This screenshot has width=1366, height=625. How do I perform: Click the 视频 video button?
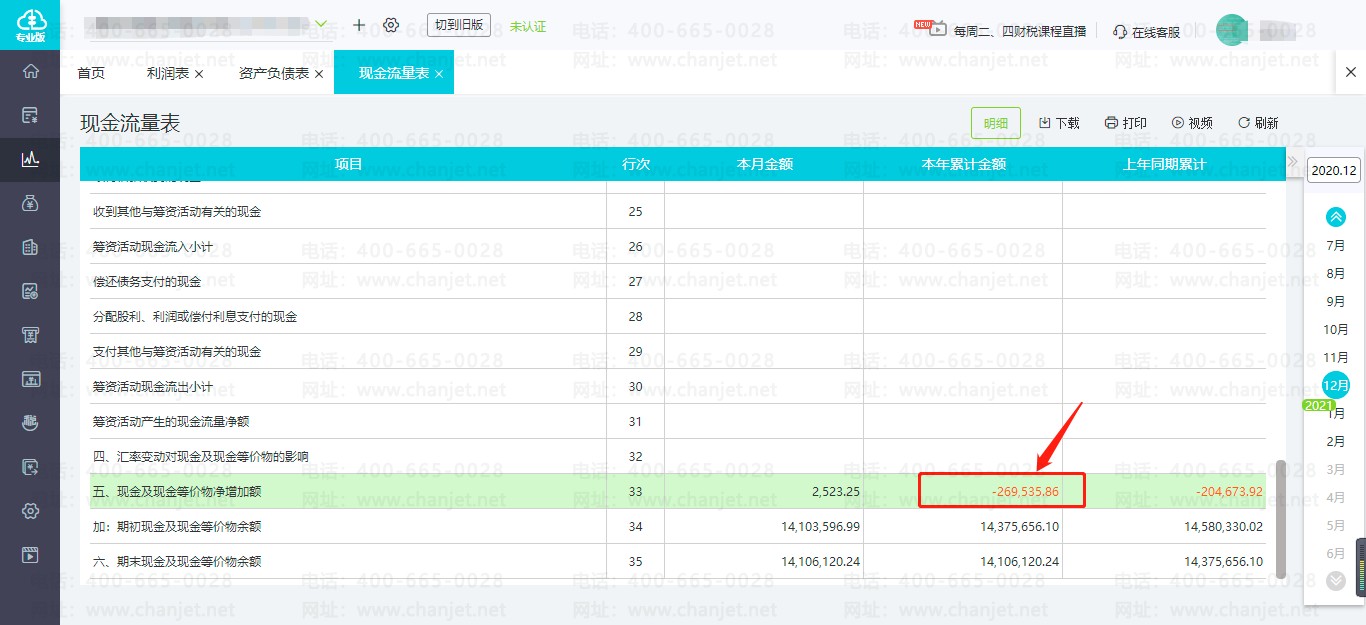[x=1192, y=123]
